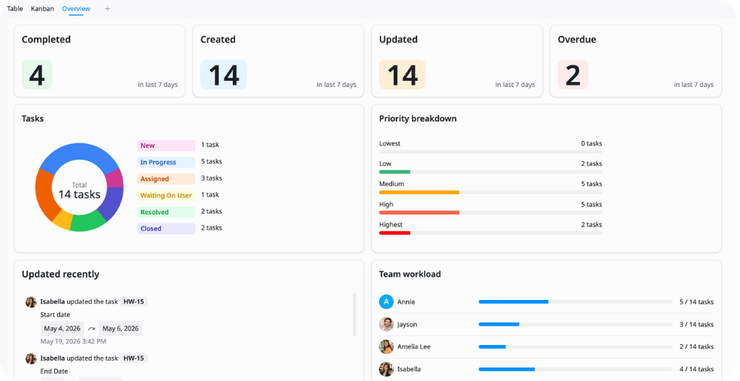
Task: Click Annie's avatar in Team workload
Action: [387, 302]
